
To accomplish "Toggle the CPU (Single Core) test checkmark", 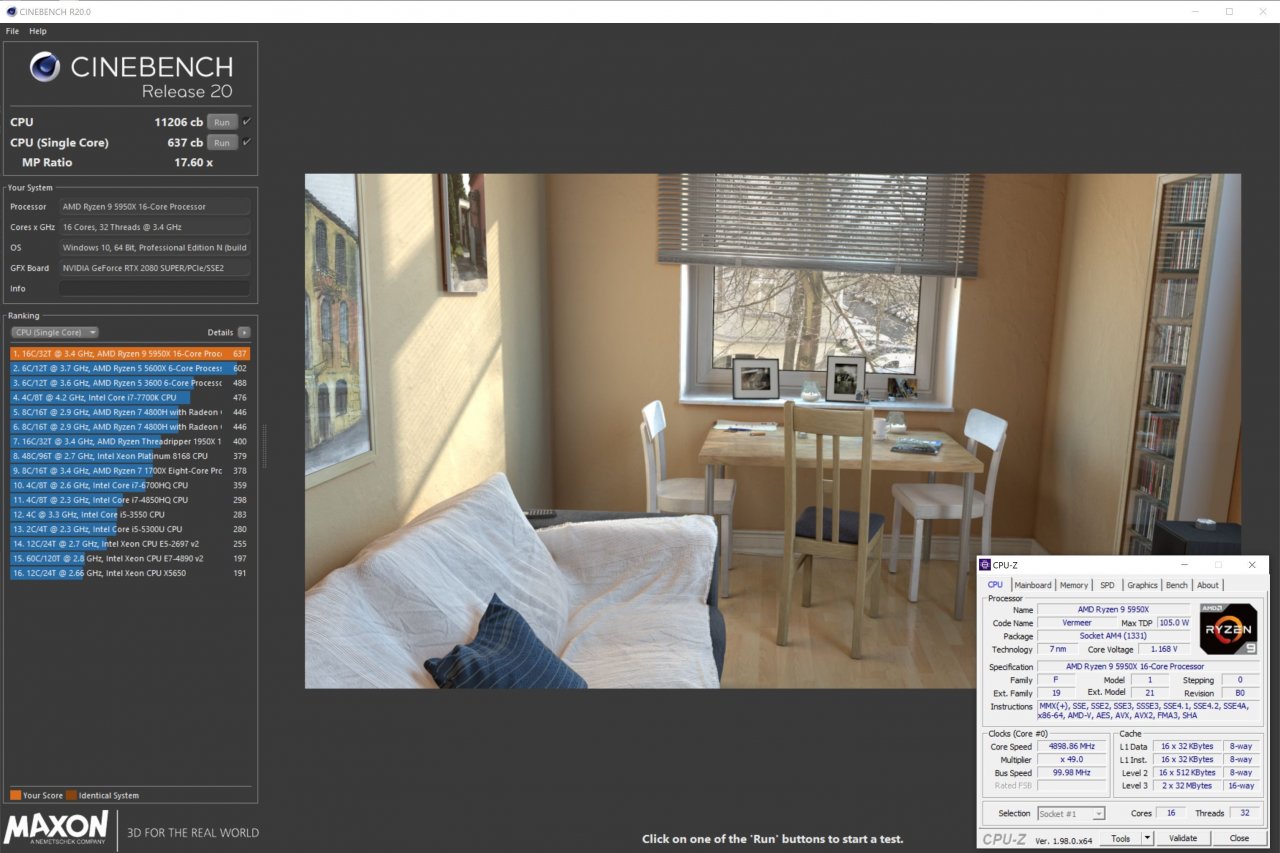I will [x=247, y=142].
